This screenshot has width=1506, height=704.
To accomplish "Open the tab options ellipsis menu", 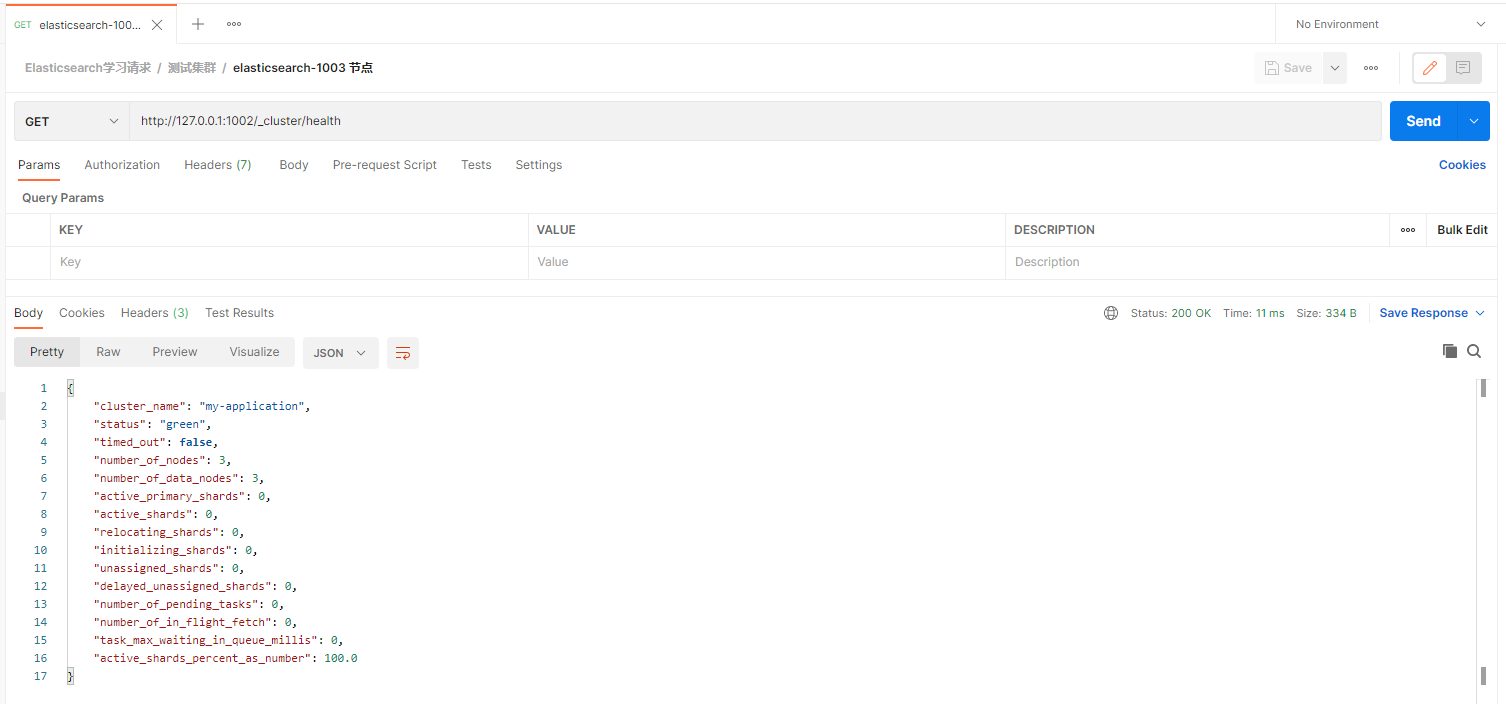I will [234, 24].
